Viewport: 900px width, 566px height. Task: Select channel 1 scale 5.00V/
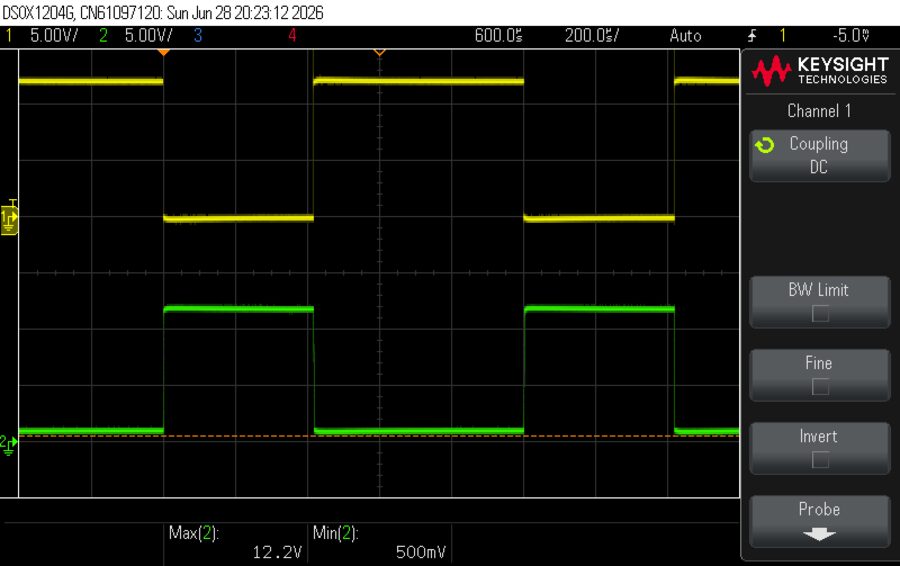pos(54,36)
